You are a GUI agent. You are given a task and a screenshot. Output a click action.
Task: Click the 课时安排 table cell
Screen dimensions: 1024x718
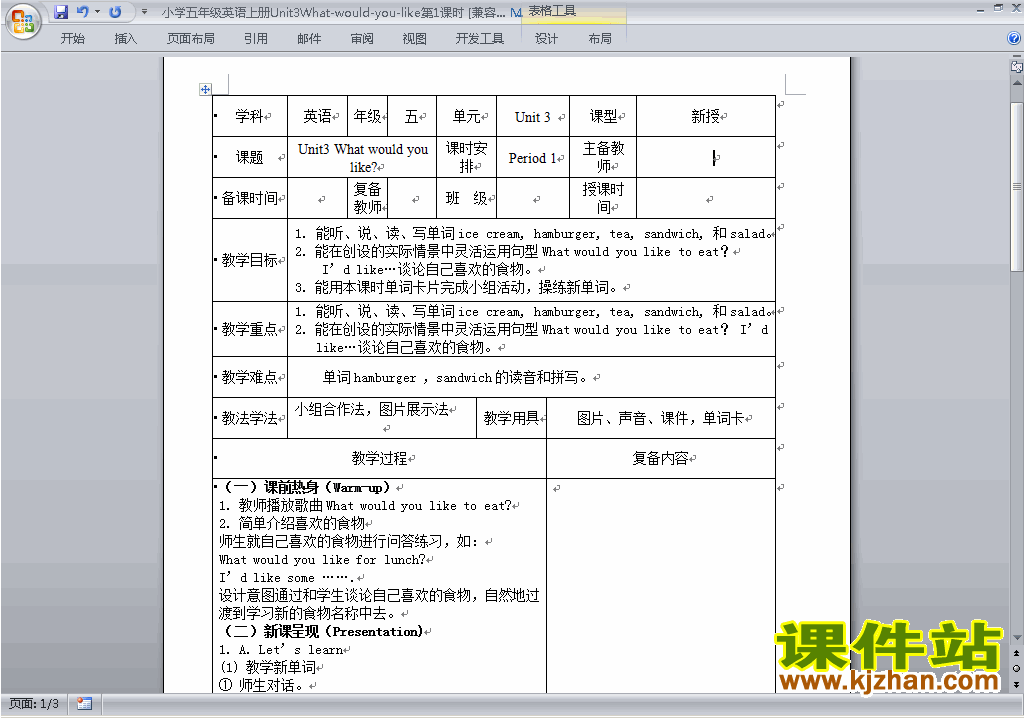coord(467,157)
